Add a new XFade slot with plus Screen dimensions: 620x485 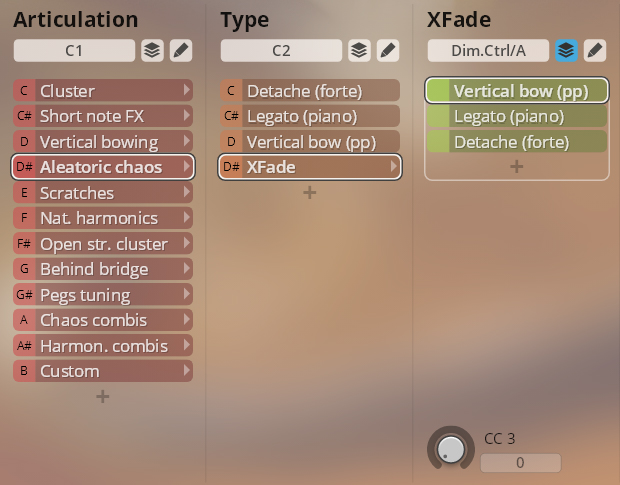tap(517, 166)
